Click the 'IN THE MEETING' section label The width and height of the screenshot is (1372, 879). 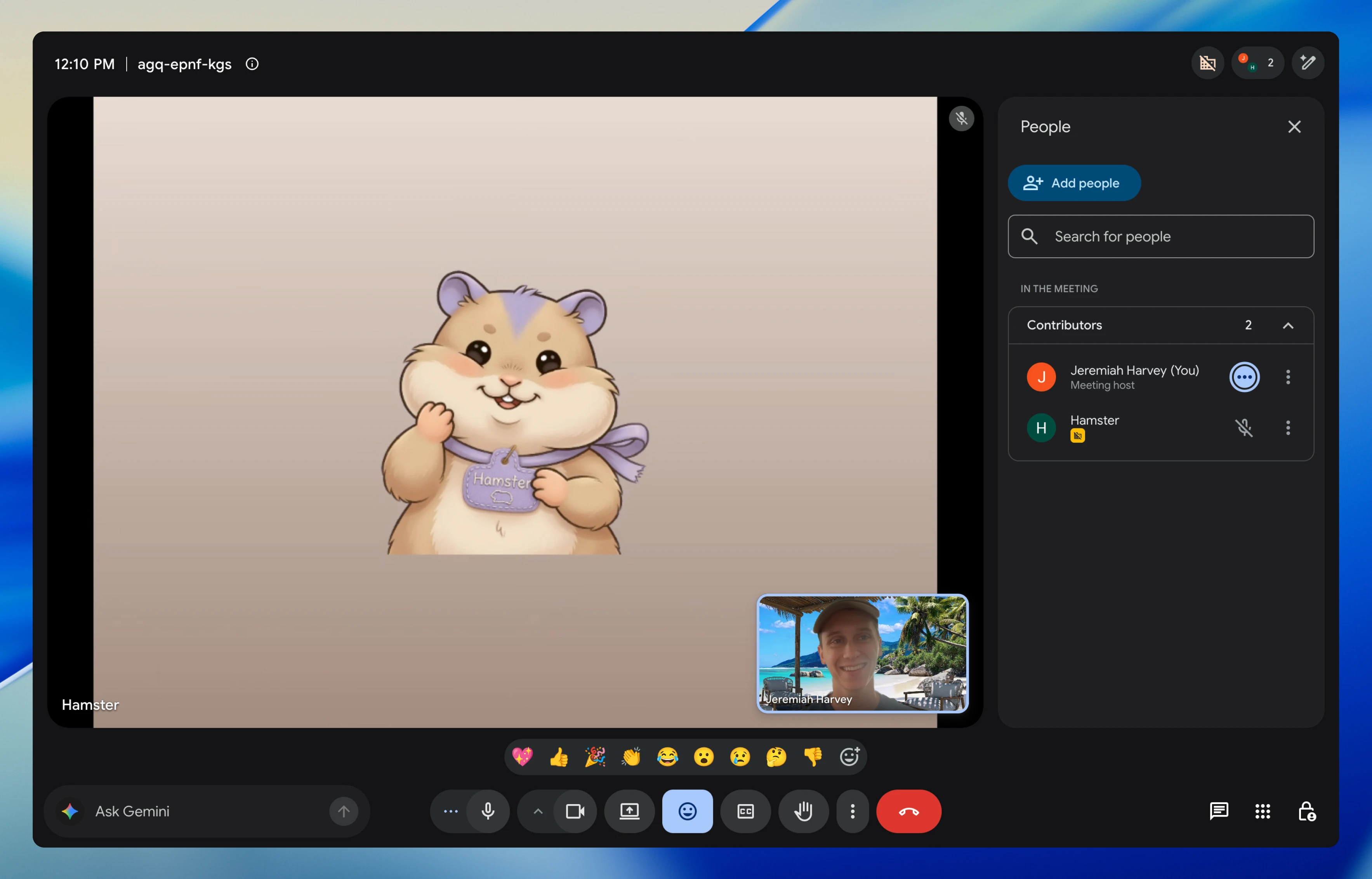tap(1059, 289)
